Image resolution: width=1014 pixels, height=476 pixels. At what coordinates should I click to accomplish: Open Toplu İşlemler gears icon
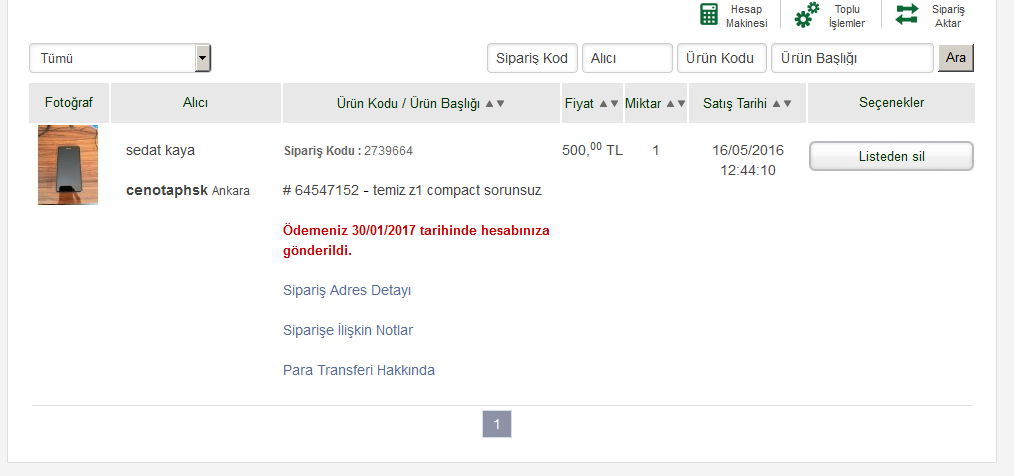pyautogui.click(x=806, y=15)
